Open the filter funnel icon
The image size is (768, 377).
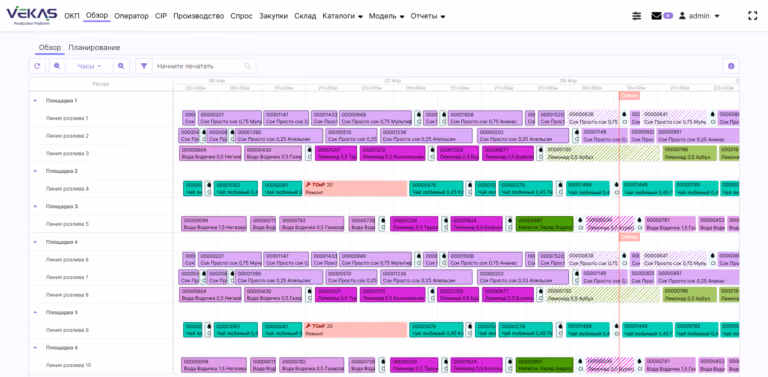pyautogui.click(x=144, y=66)
